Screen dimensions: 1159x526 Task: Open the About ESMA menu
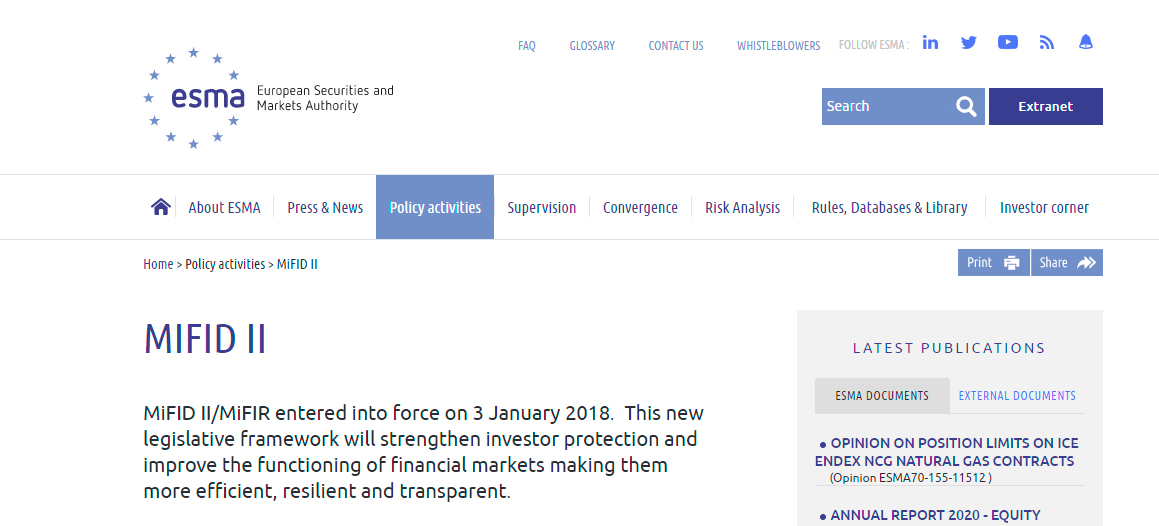point(224,208)
